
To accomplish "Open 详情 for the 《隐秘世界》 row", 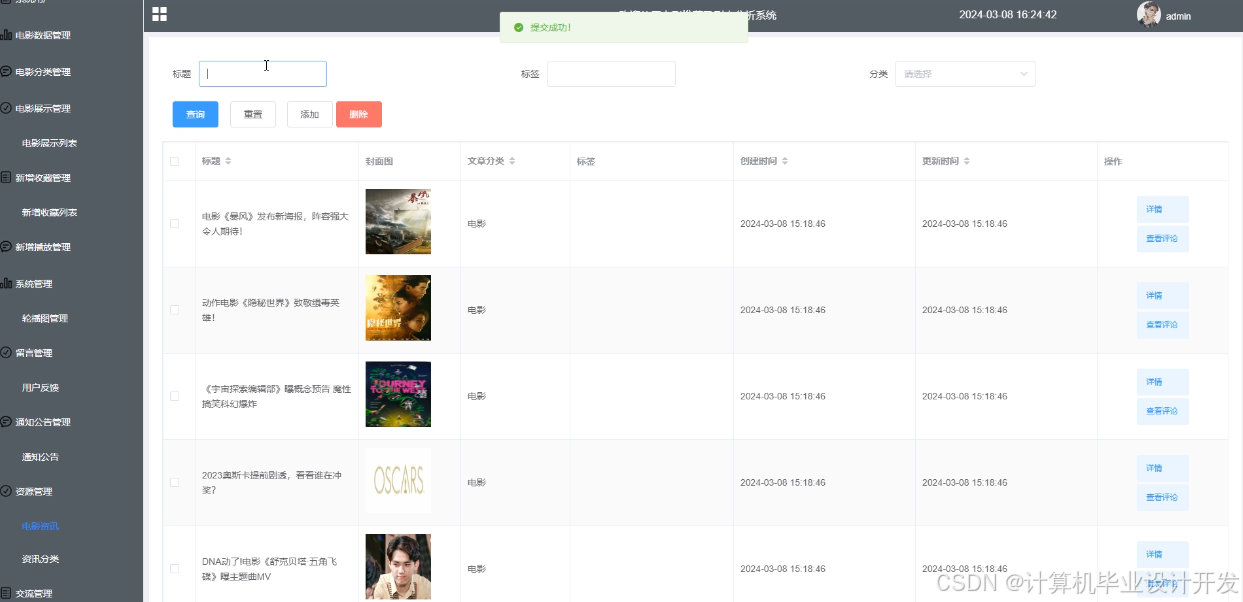I will coord(1162,295).
